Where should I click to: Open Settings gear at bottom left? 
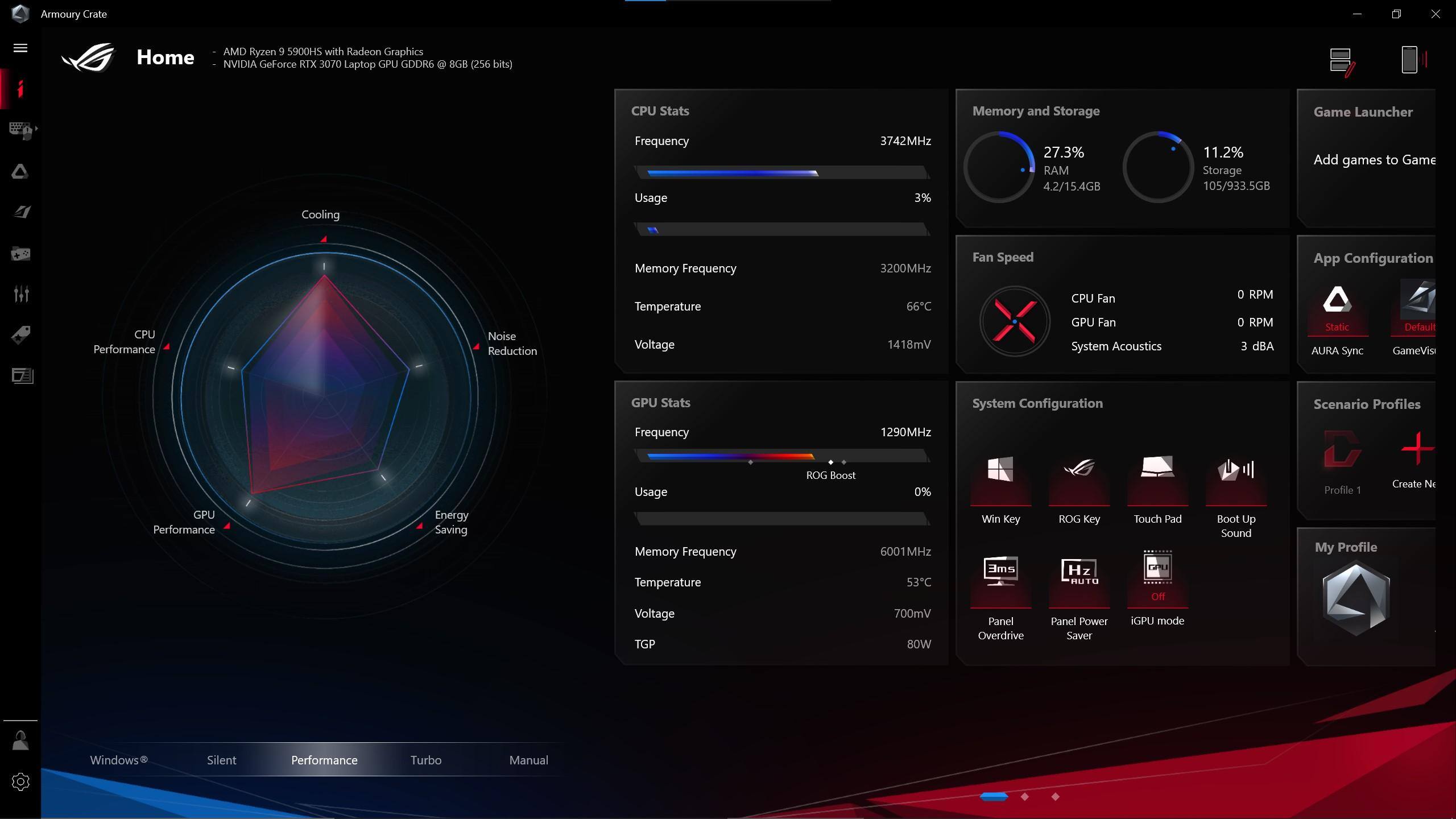pos(20,782)
